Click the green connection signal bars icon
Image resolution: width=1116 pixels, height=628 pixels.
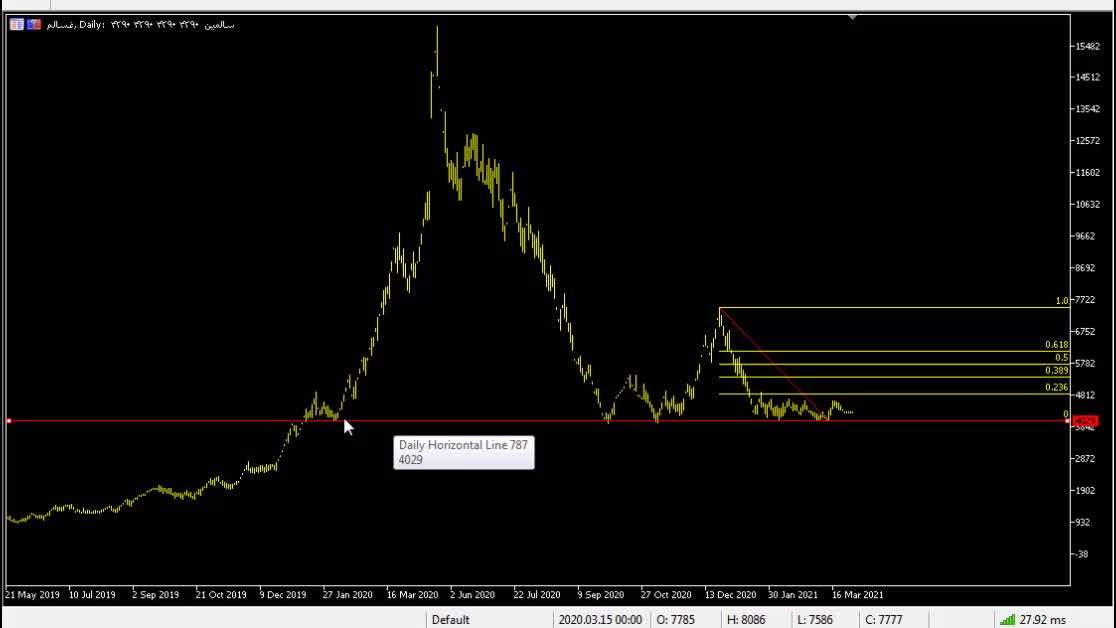pos(1006,620)
